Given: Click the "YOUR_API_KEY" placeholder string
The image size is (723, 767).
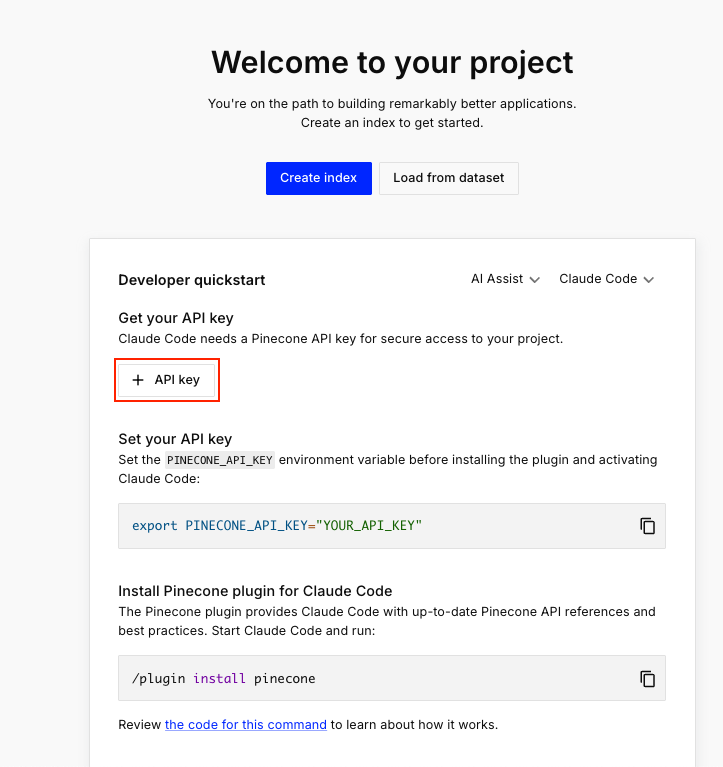Looking at the screenshot, I should pos(370,526).
